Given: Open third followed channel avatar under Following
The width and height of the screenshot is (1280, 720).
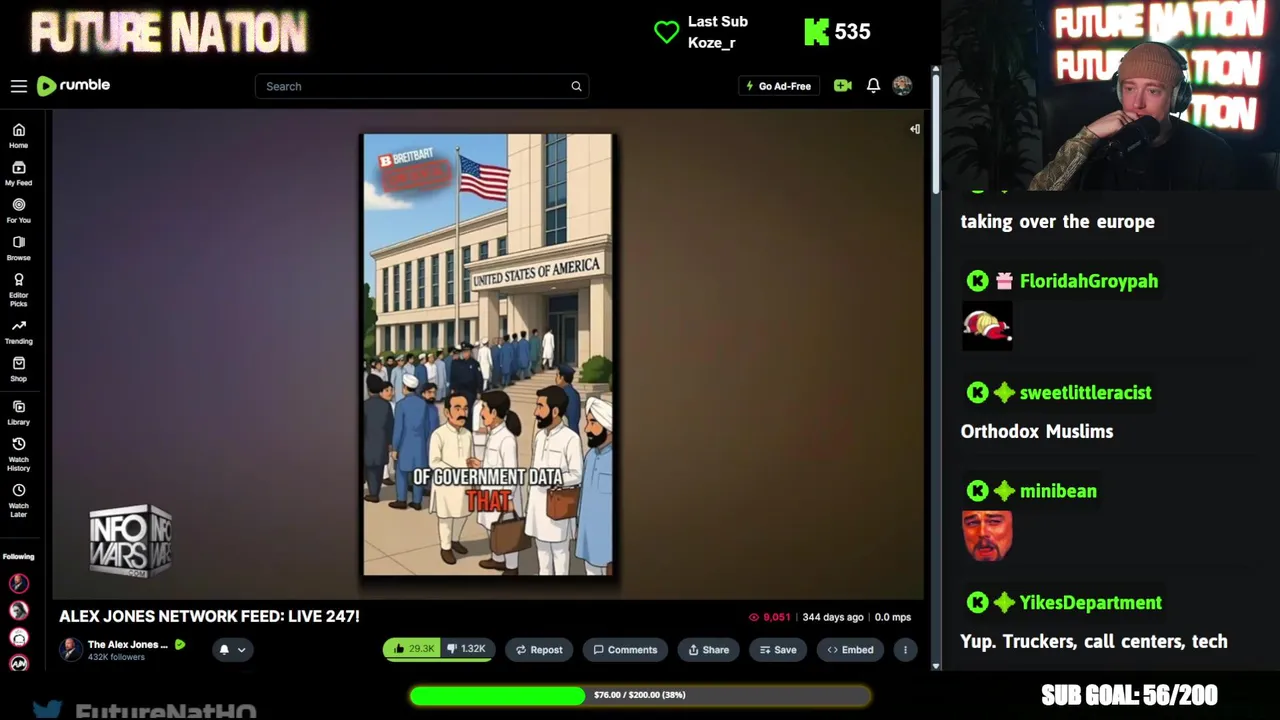Looking at the screenshot, I should click(x=18, y=637).
